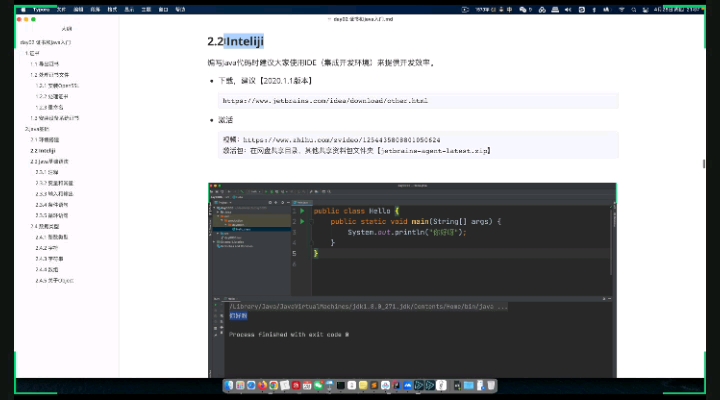Jump to outline section 2.4.1
Screen dimensions: 720x400
52,237
